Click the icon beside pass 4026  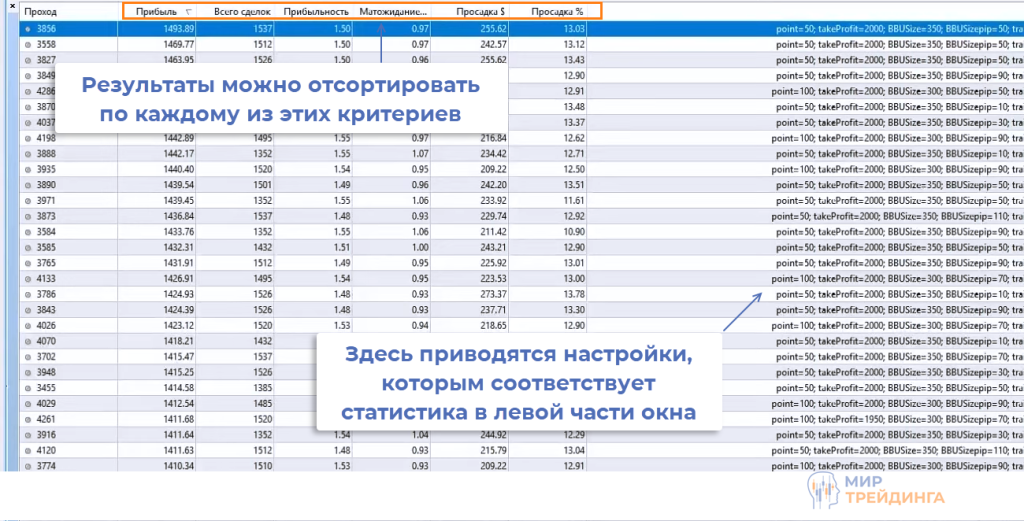(27, 325)
